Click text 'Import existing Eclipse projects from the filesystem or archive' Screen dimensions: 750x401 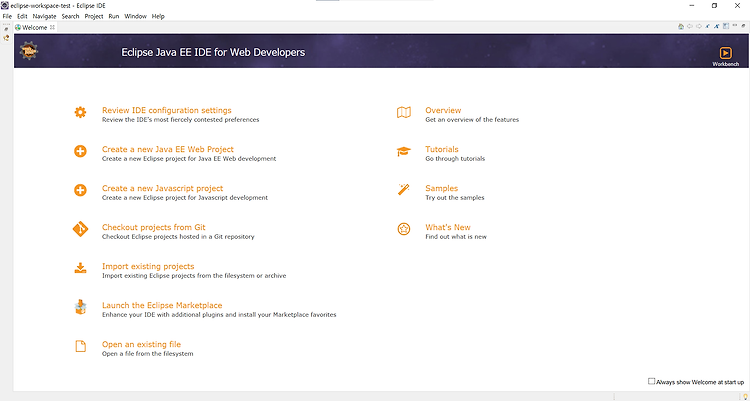click(194, 276)
